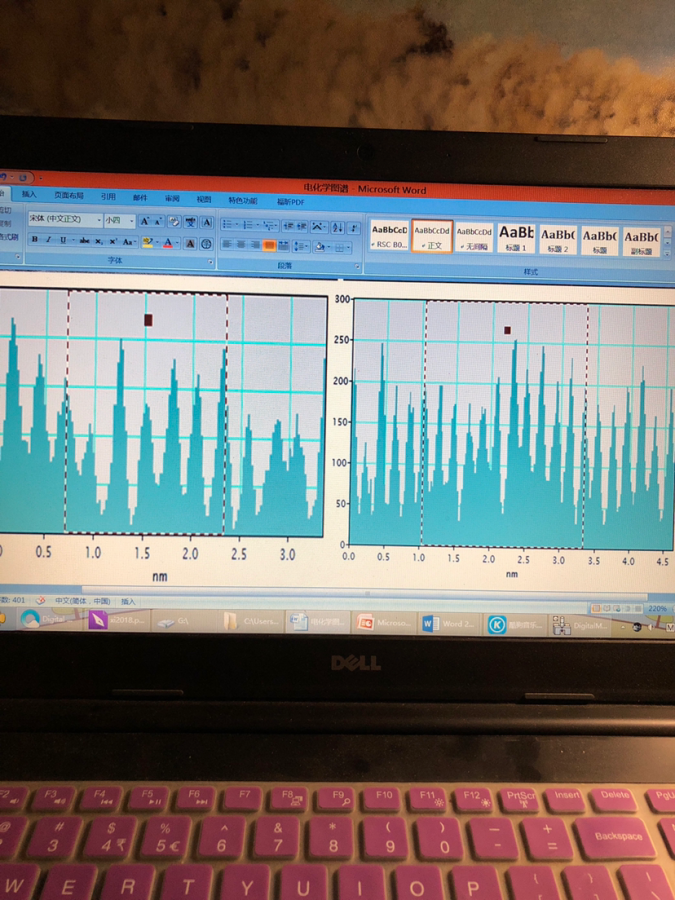The height and width of the screenshot is (900, 675).
Task: Click the 插入 insert mode indicator in status bar
Action: pyautogui.click(x=128, y=602)
